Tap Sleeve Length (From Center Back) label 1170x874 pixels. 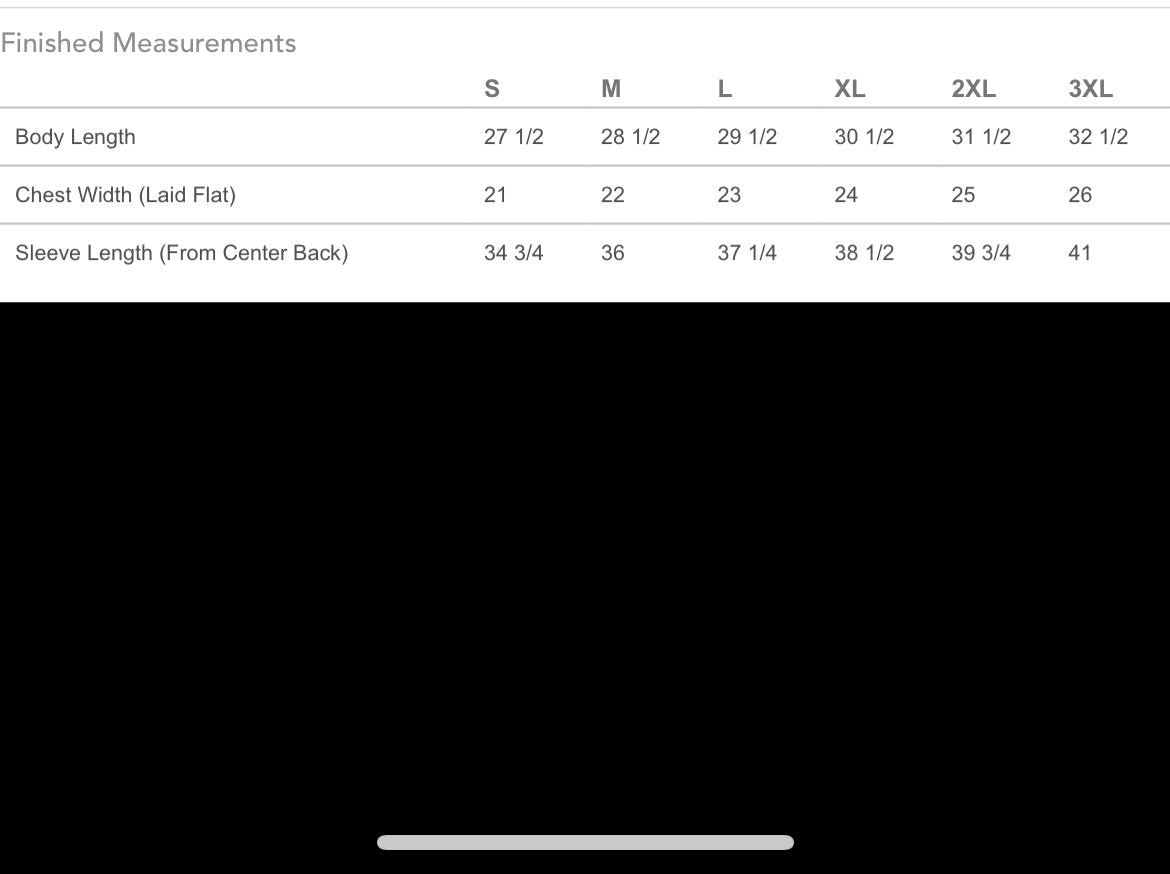[x=181, y=253]
